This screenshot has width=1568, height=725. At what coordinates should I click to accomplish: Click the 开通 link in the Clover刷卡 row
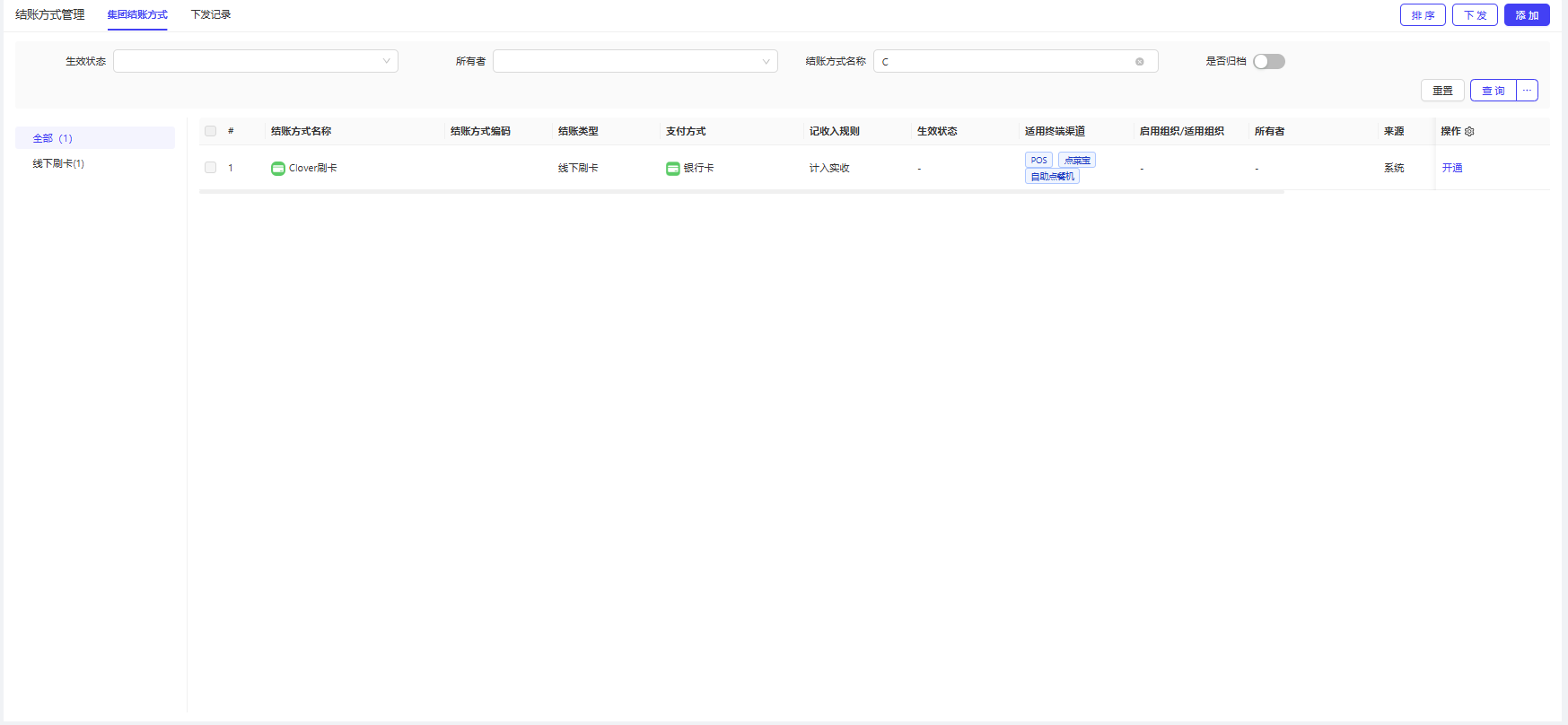[x=1452, y=168]
